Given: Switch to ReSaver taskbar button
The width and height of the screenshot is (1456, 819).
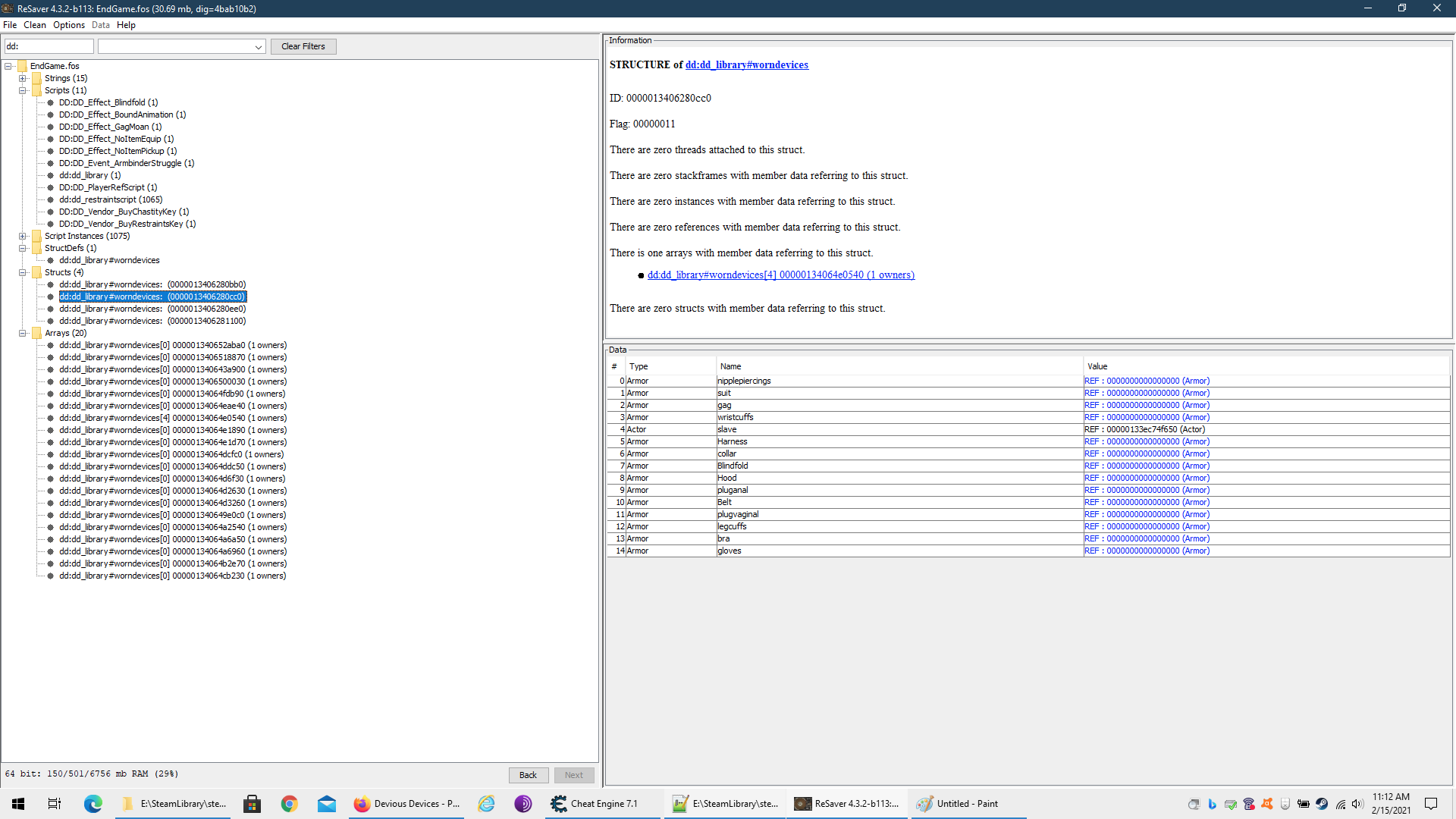Looking at the screenshot, I should [847, 804].
